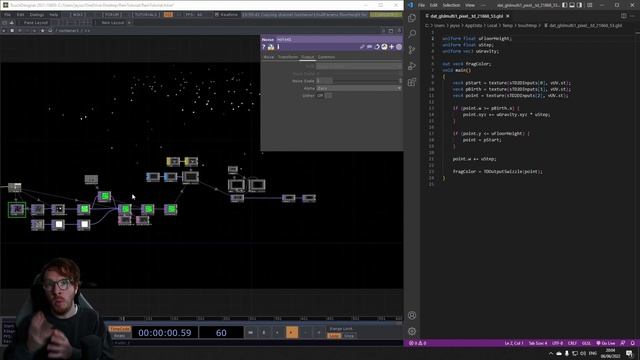Click the TUTORIALS link button
The height and width of the screenshot is (360, 640).
click(x=146, y=14)
